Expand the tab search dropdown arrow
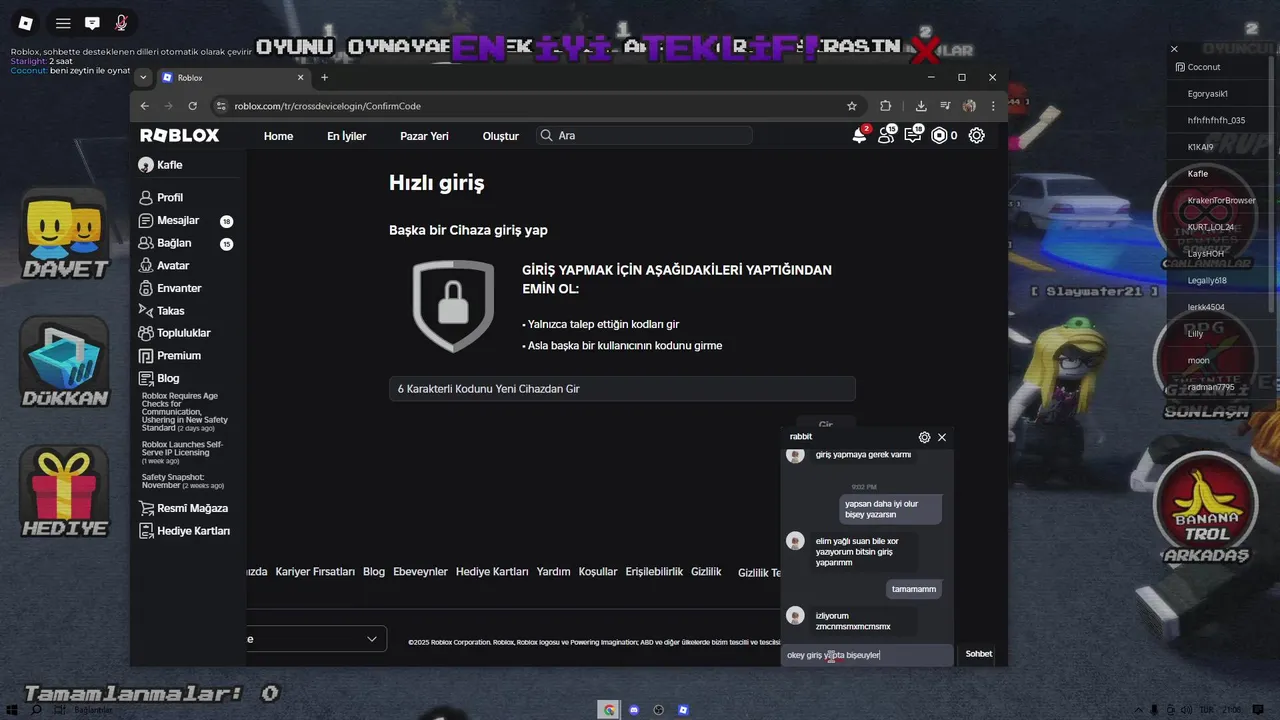This screenshot has width=1280, height=720. coord(143,77)
